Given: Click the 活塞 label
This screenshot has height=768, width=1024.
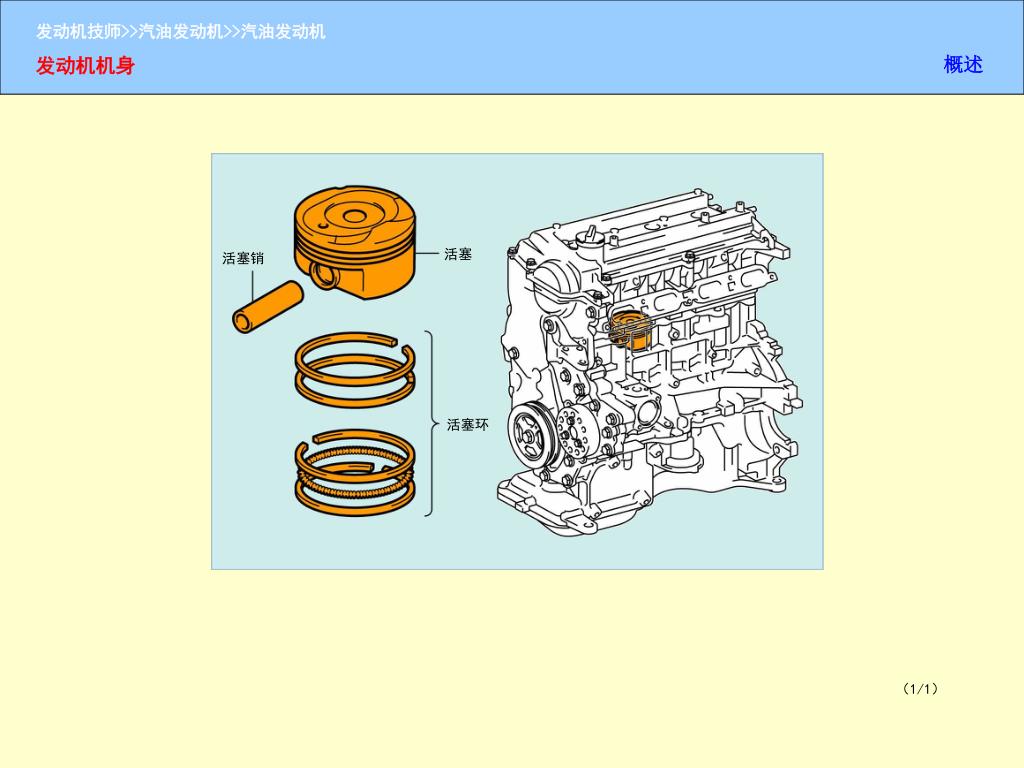Looking at the screenshot, I should 458,255.
